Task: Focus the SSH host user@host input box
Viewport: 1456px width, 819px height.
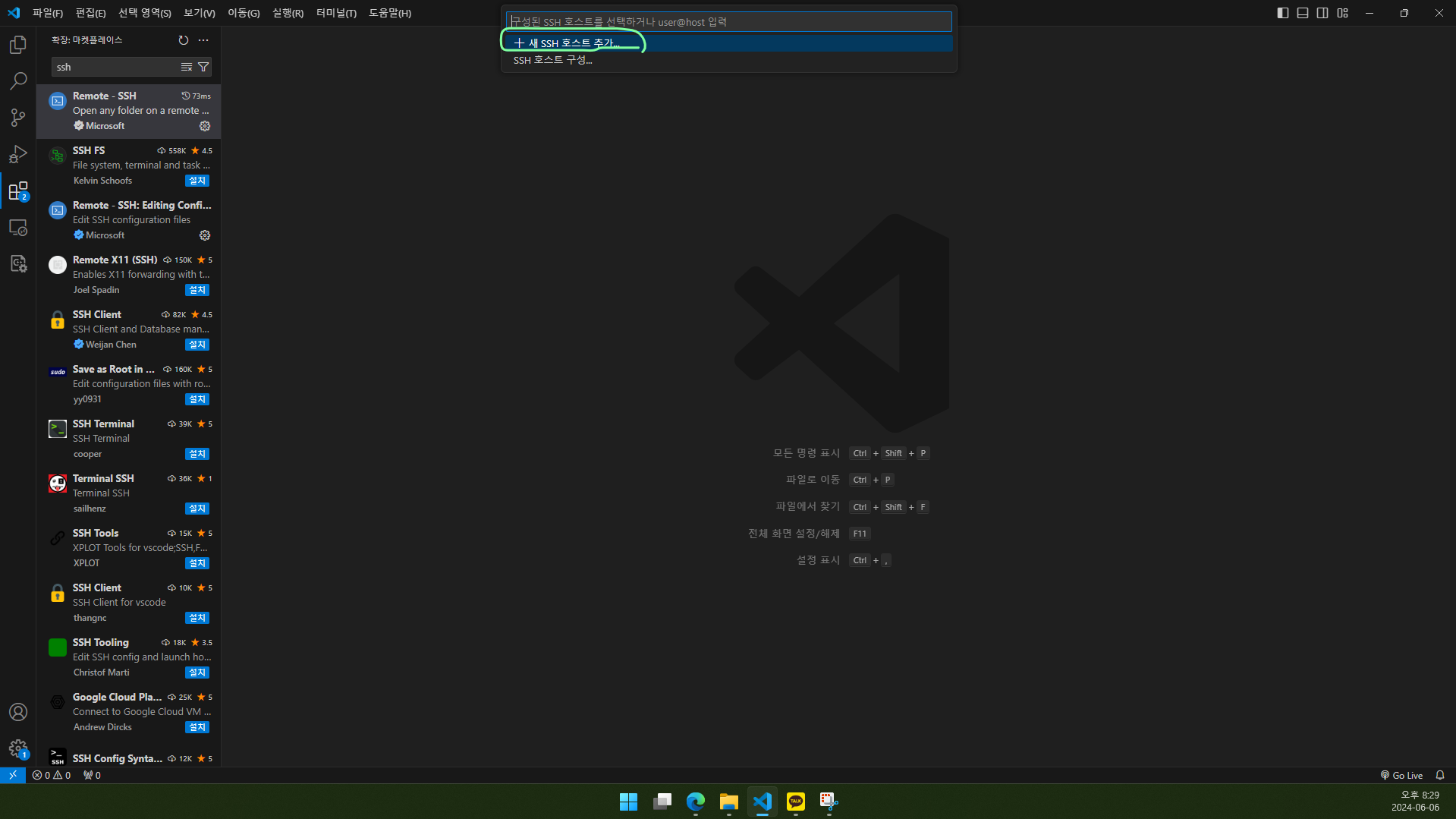Action: pyautogui.click(x=728, y=21)
